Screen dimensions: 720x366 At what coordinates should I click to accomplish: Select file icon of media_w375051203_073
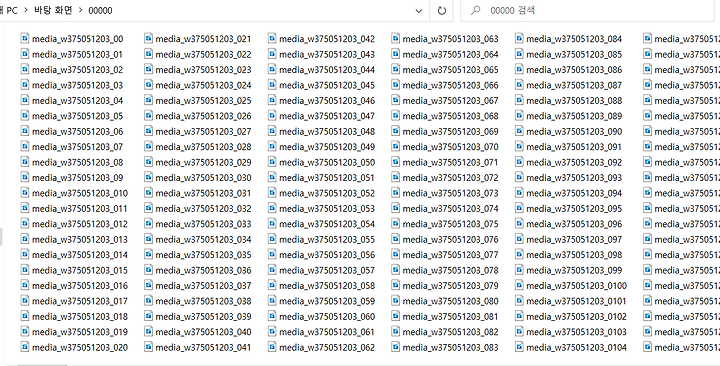(396, 193)
